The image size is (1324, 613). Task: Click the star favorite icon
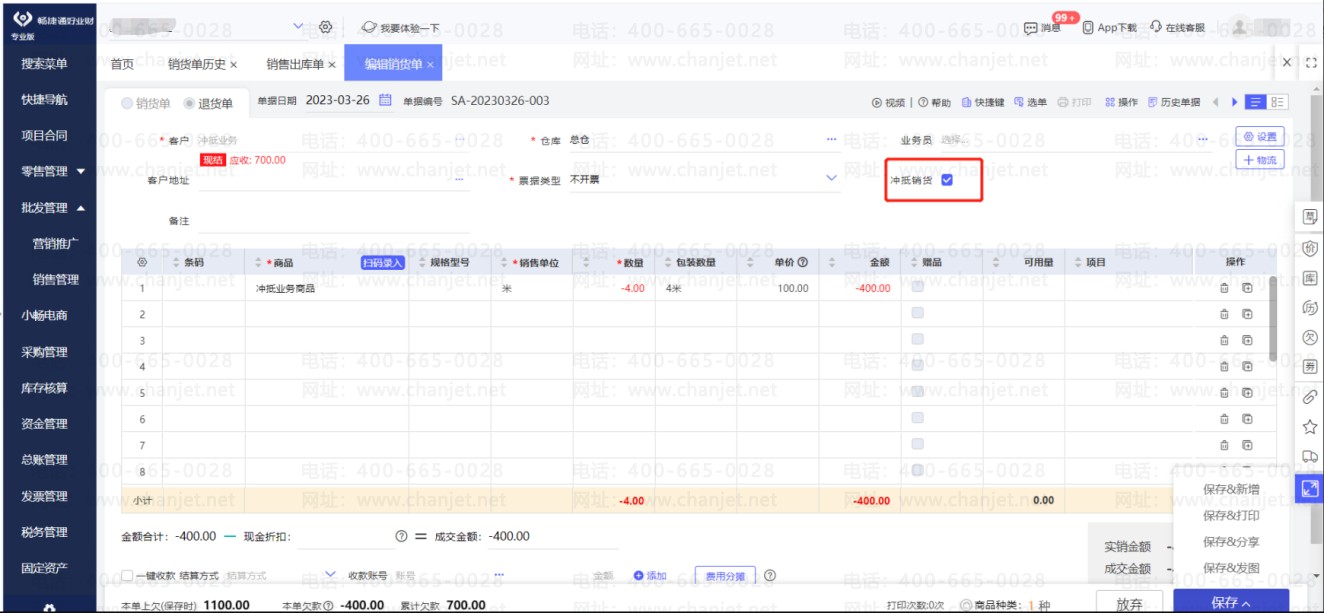click(x=1309, y=427)
